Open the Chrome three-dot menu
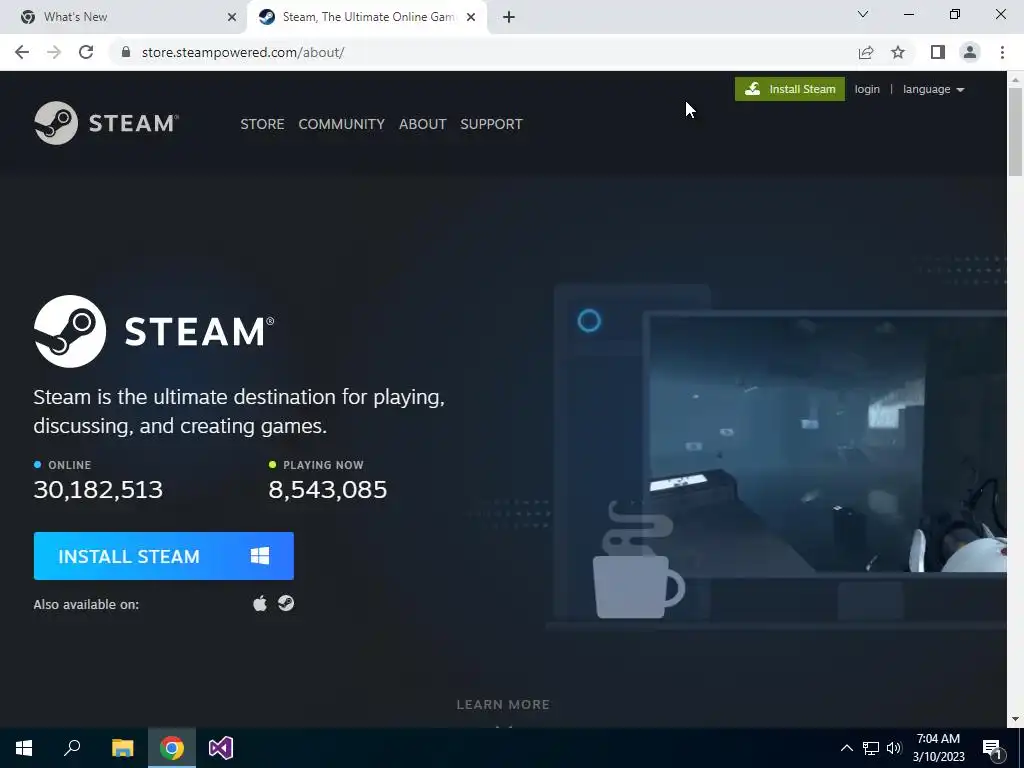 [x=1002, y=52]
